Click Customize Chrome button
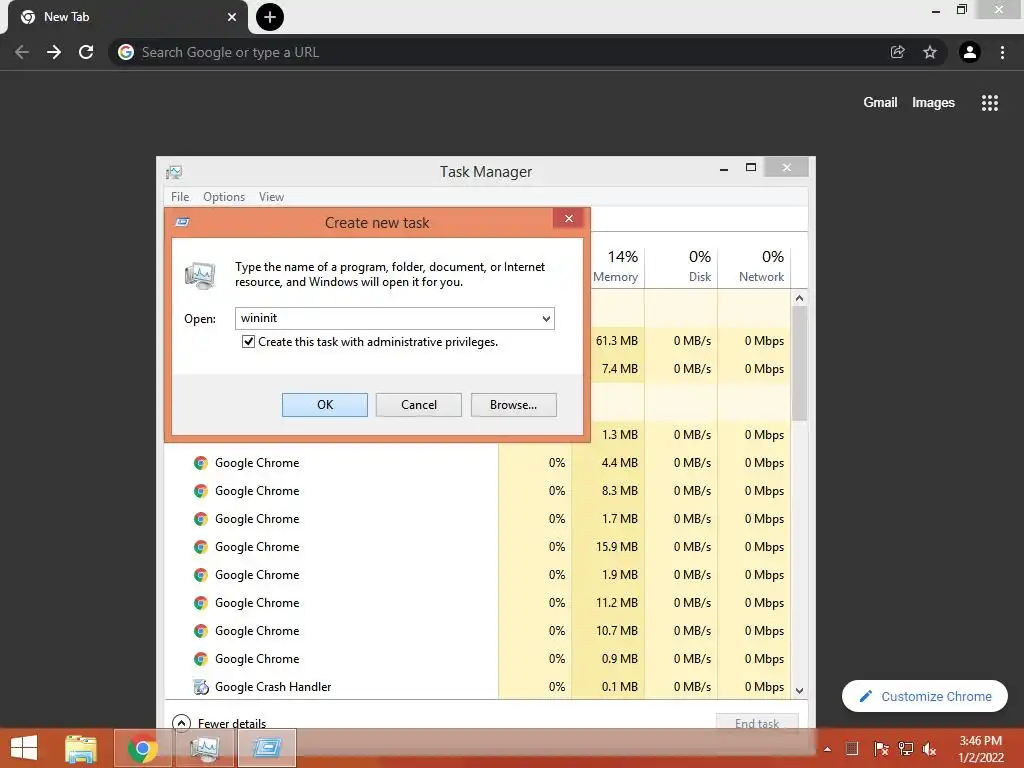 [x=925, y=696]
